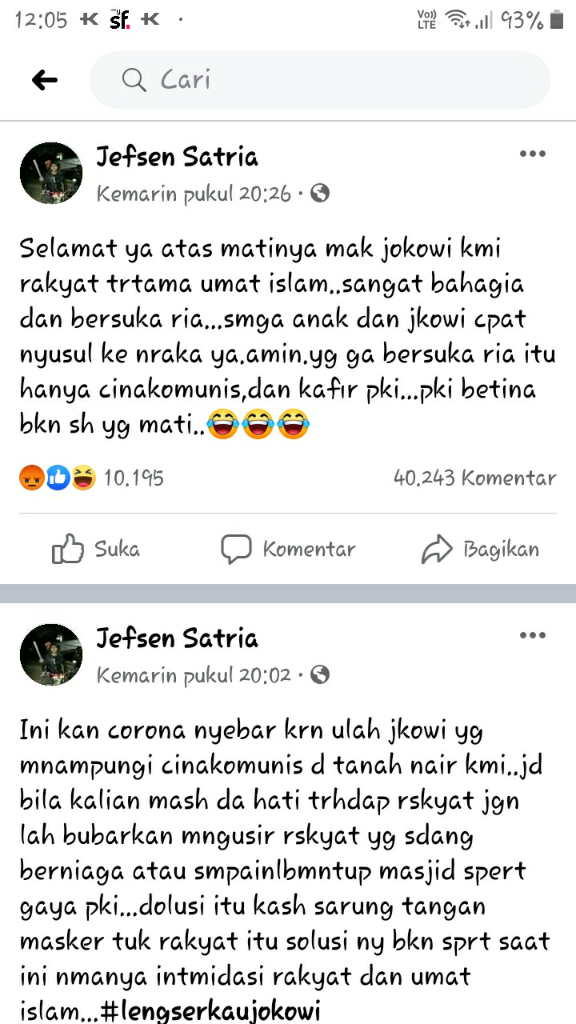The image size is (576, 1024).
Task: Tap the Komentar speech bubble button
Action: [288, 549]
